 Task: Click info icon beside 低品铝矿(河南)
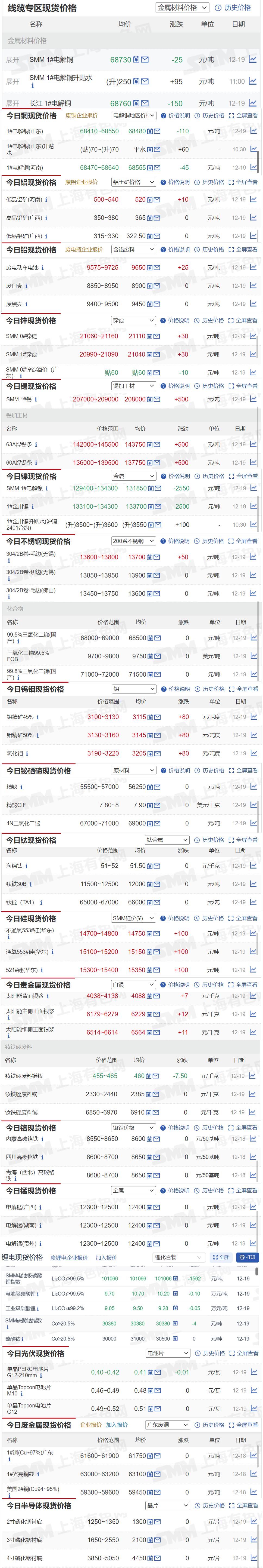[x=46, y=200]
